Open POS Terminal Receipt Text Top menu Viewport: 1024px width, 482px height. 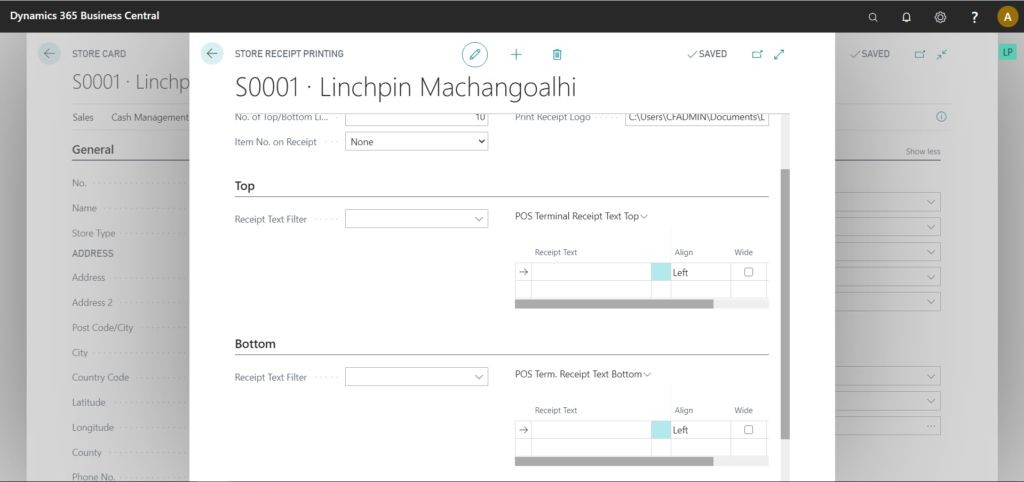tap(581, 216)
